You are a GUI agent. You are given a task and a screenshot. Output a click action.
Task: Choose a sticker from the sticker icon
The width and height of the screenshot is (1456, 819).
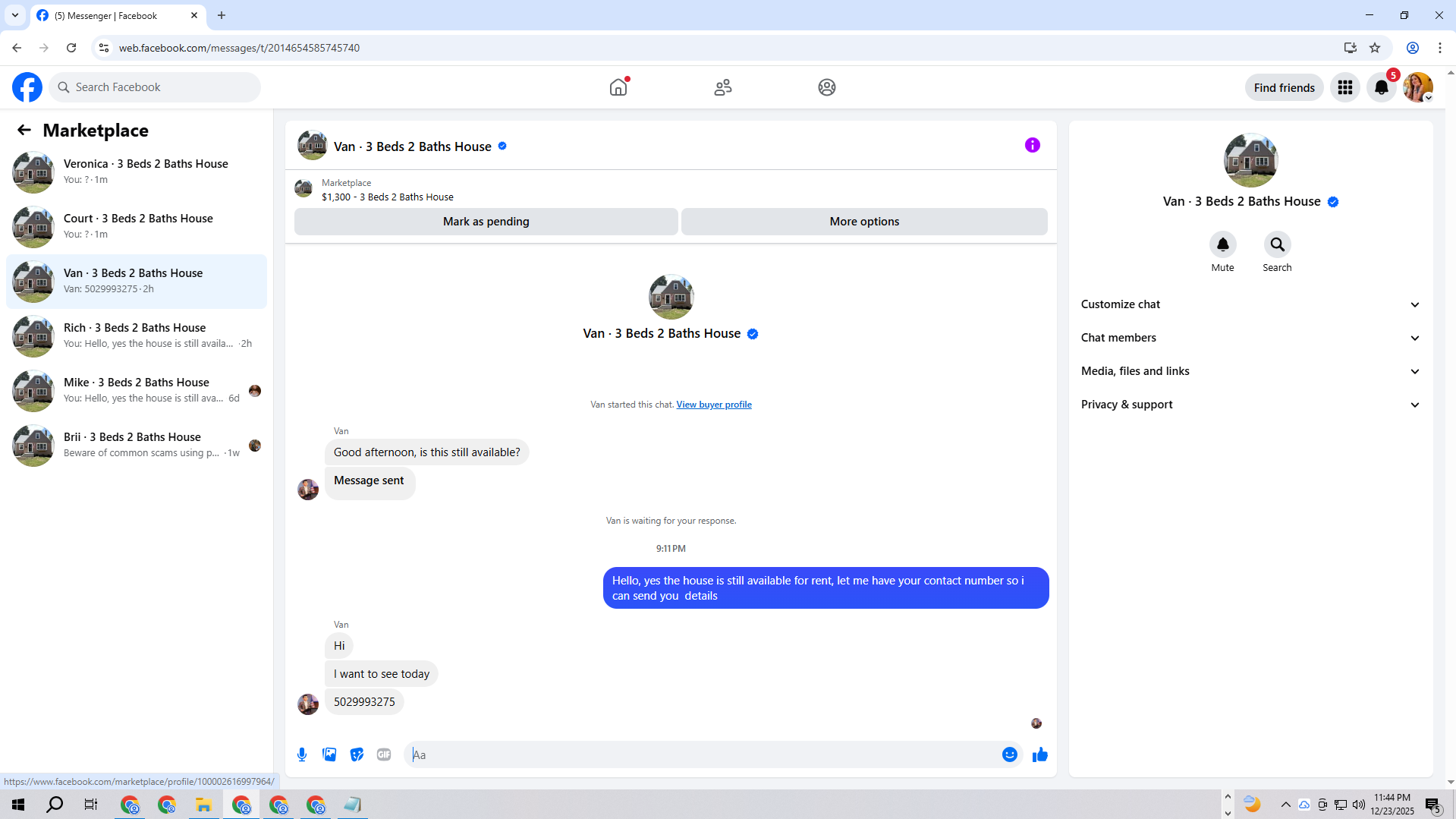point(357,754)
